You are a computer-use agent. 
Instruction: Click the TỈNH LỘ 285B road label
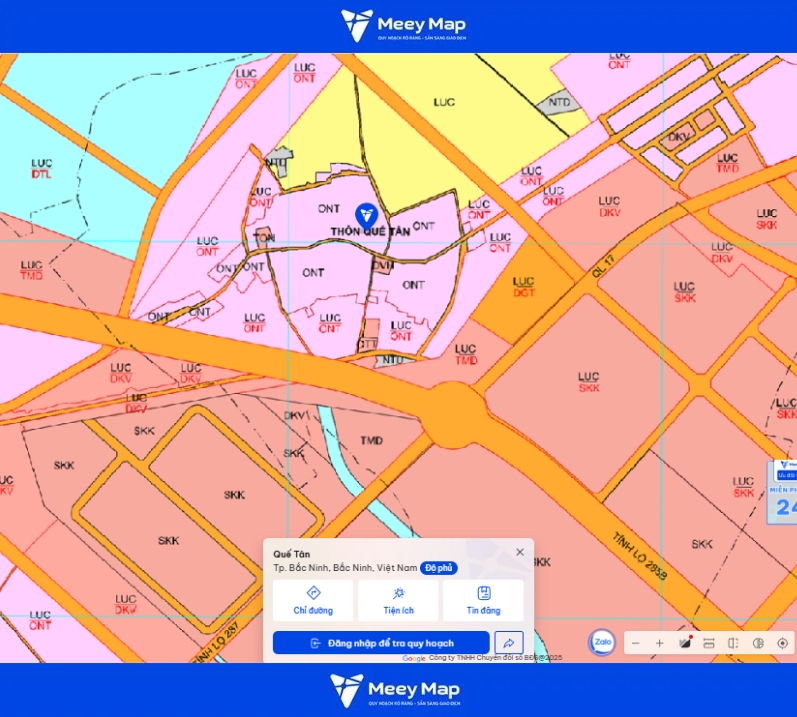639,556
